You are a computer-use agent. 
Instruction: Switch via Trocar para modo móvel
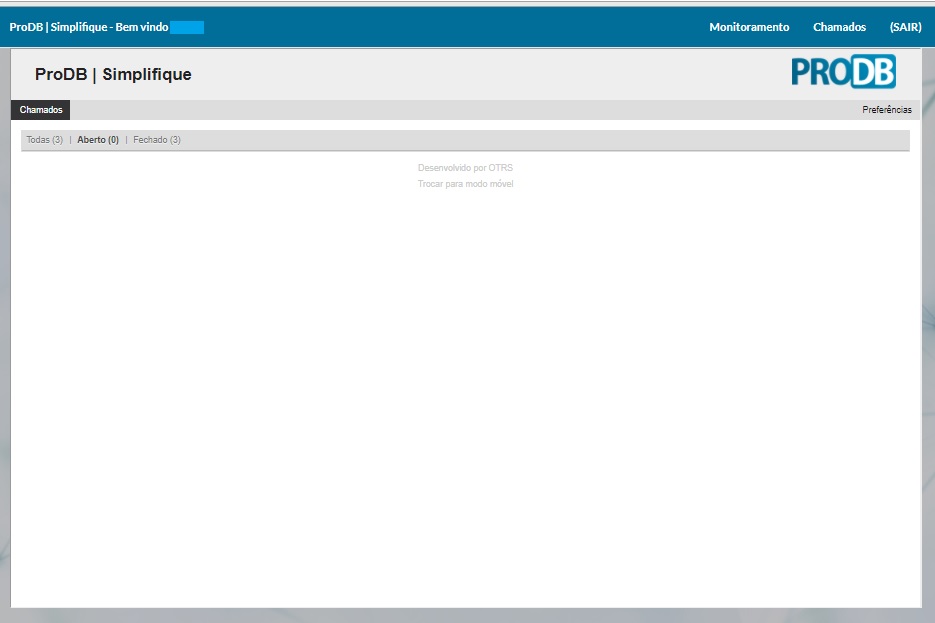(x=465, y=184)
